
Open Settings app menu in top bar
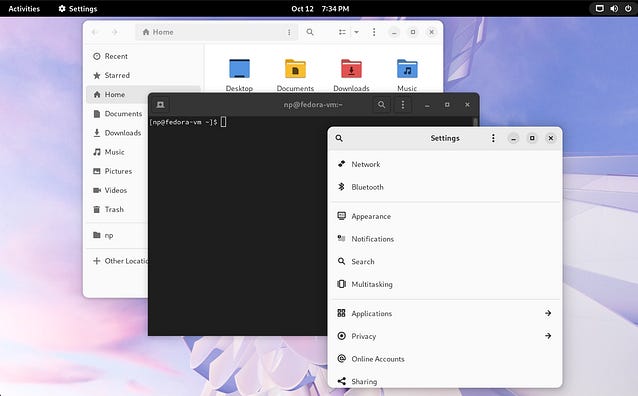[78, 9]
